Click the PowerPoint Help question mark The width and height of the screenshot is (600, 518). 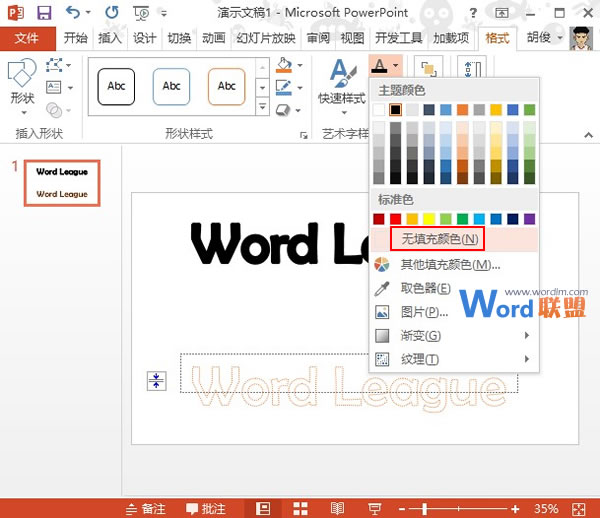(473, 13)
